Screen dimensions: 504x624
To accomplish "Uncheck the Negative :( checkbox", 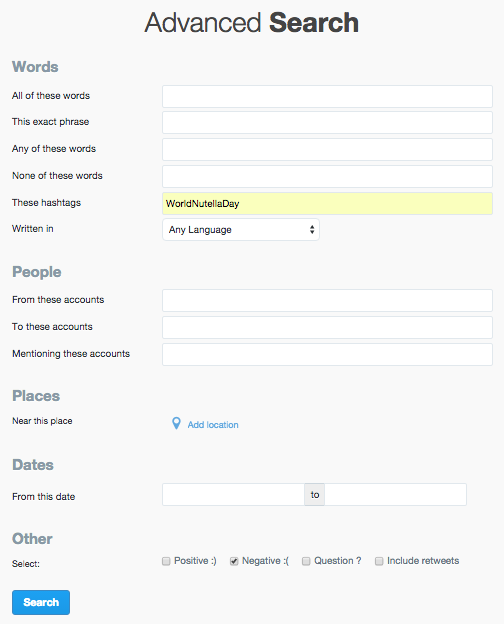I will click(x=234, y=561).
